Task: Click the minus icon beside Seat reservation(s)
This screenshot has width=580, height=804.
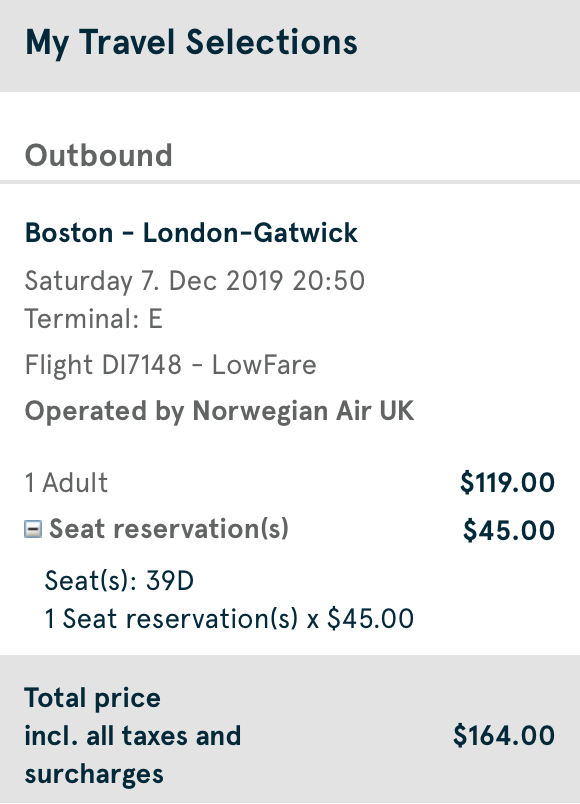Action: [x=36, y=529]
